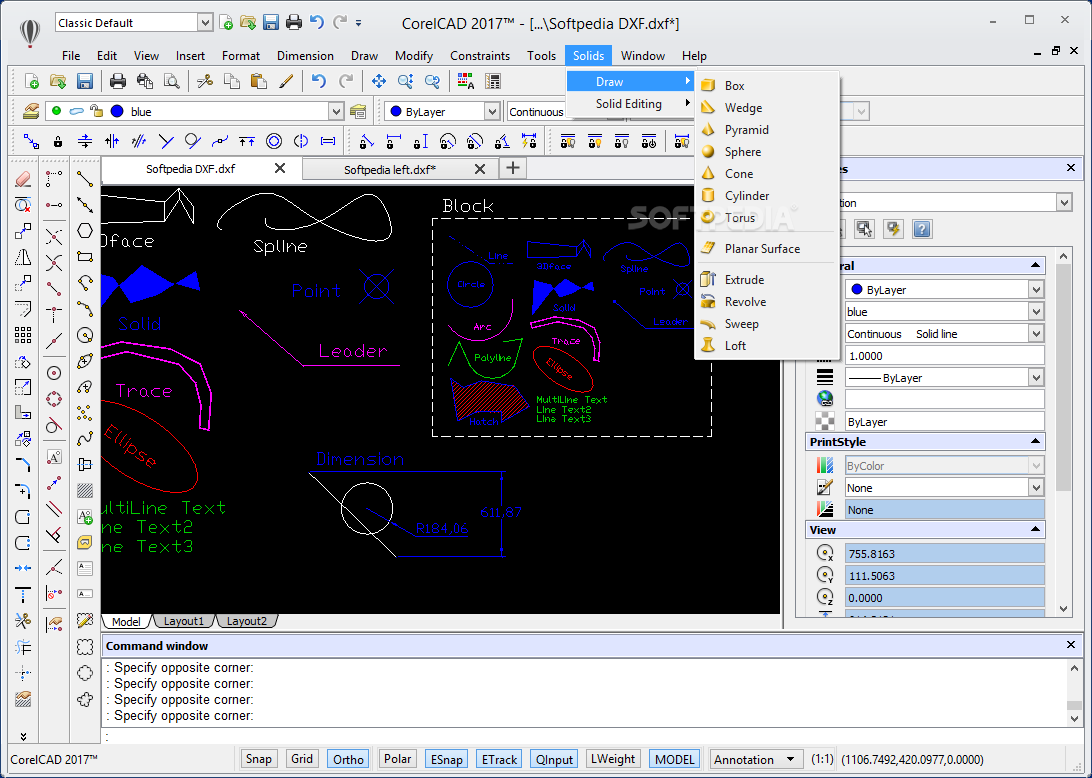Image resolution: width=1092 pixels, height=778 pixels.
Task: Select the Line draw tool
Action: pos(85,179)
